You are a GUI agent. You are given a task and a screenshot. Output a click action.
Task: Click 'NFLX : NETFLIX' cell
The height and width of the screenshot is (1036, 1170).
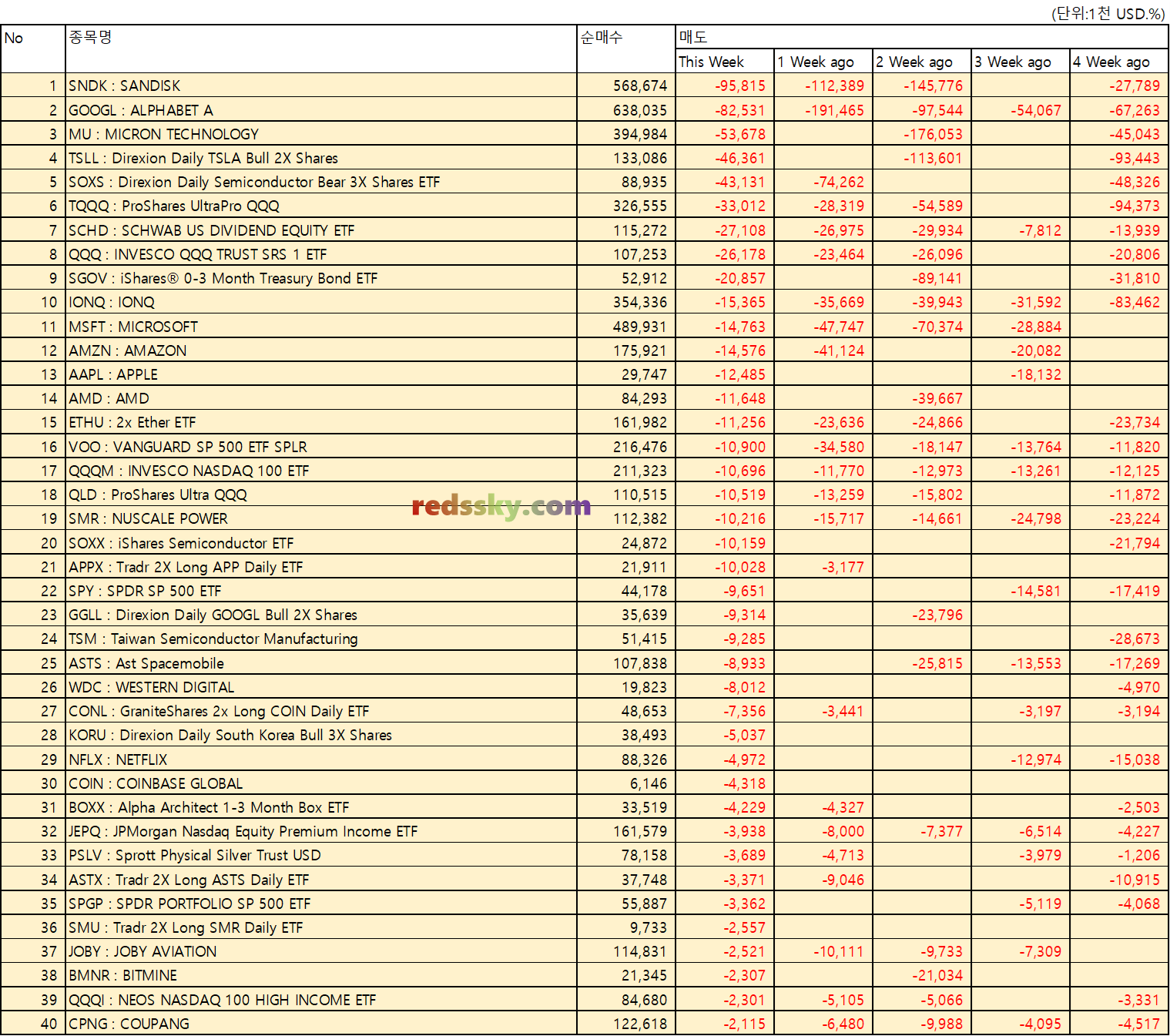(x=321, y=759)
